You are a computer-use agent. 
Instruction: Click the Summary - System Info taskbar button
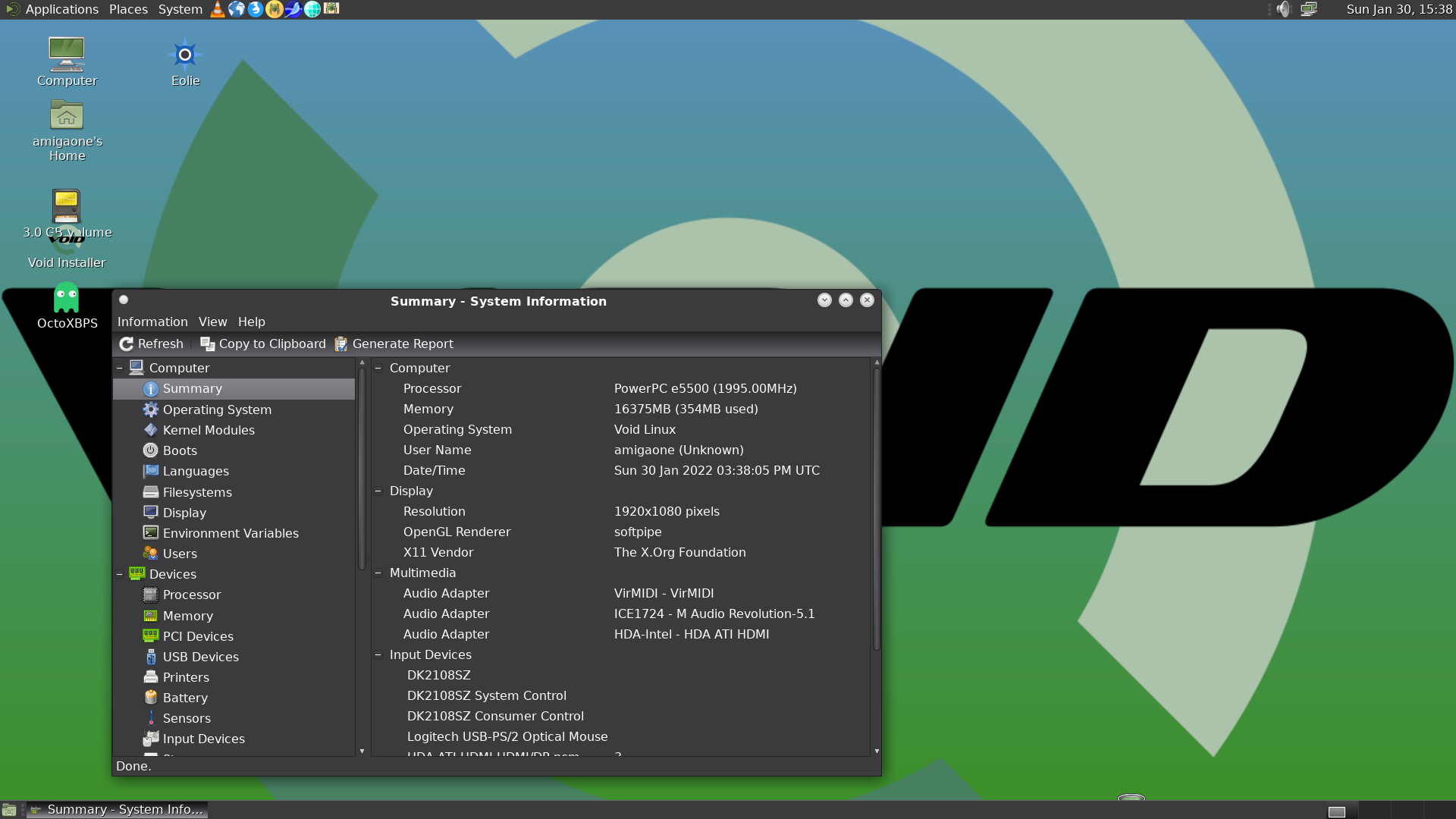click(118, 809)
